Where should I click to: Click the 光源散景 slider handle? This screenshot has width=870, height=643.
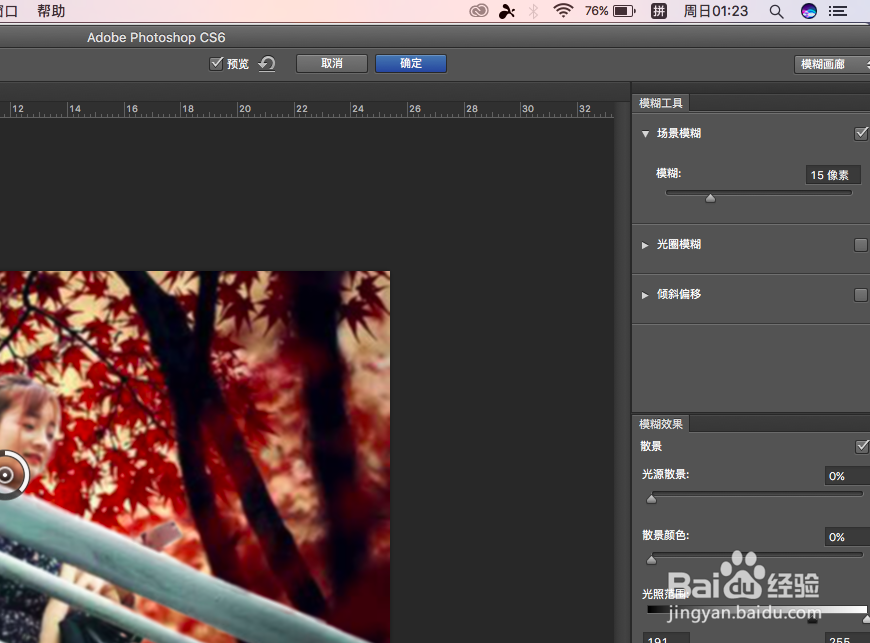(651, 499)
